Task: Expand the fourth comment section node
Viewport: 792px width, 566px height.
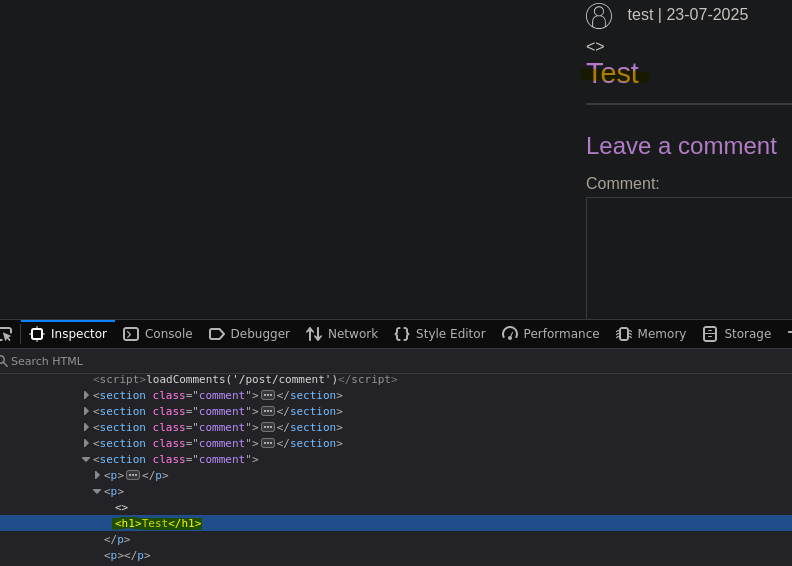Action: (x=86, y=443)
